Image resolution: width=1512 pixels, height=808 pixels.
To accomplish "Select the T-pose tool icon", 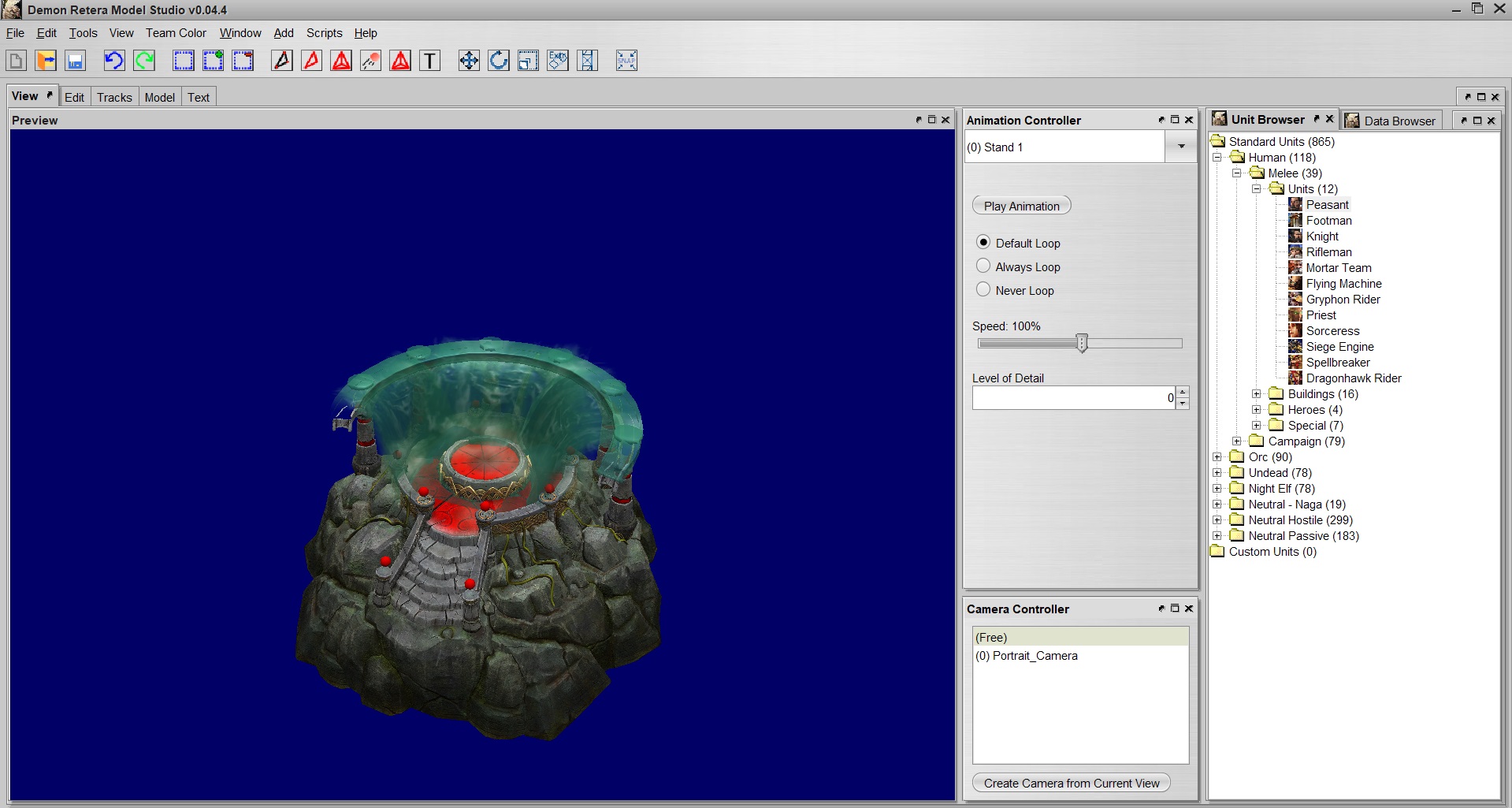I will click(x=430, y=61).
